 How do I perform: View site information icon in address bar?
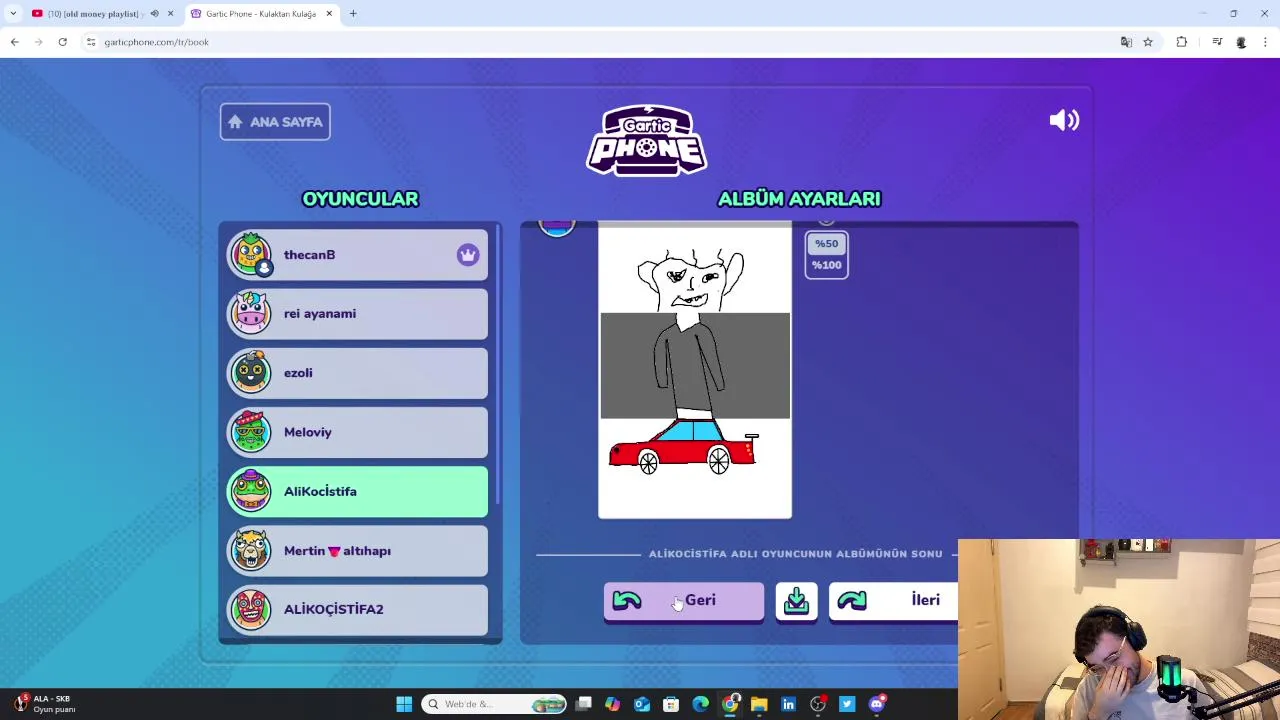tap(91, 42)
